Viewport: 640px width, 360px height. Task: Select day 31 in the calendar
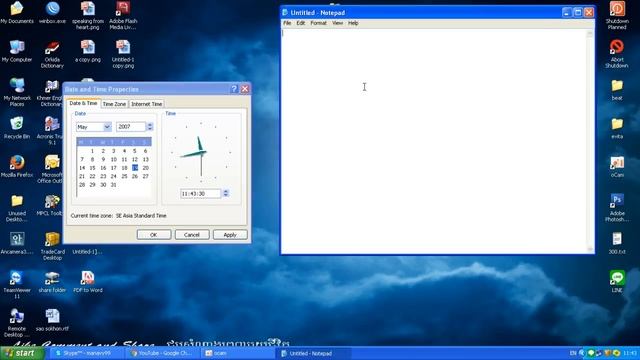coord(113,185)
